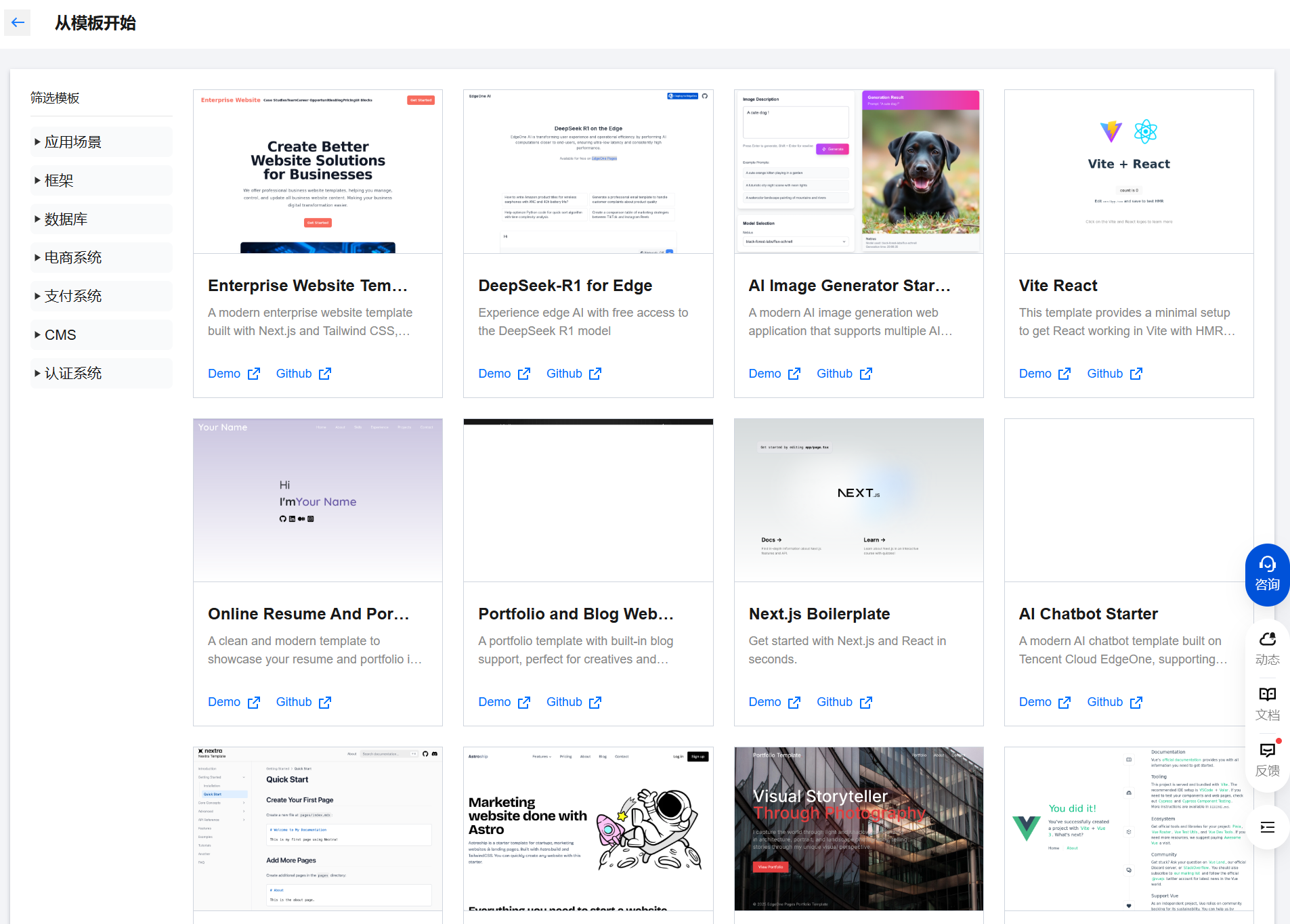Click external-link icon beside AI Image Generator Demo
The height and width of the screenshot is (924, 1290).
pyautogui.click(x=794, y=374)
